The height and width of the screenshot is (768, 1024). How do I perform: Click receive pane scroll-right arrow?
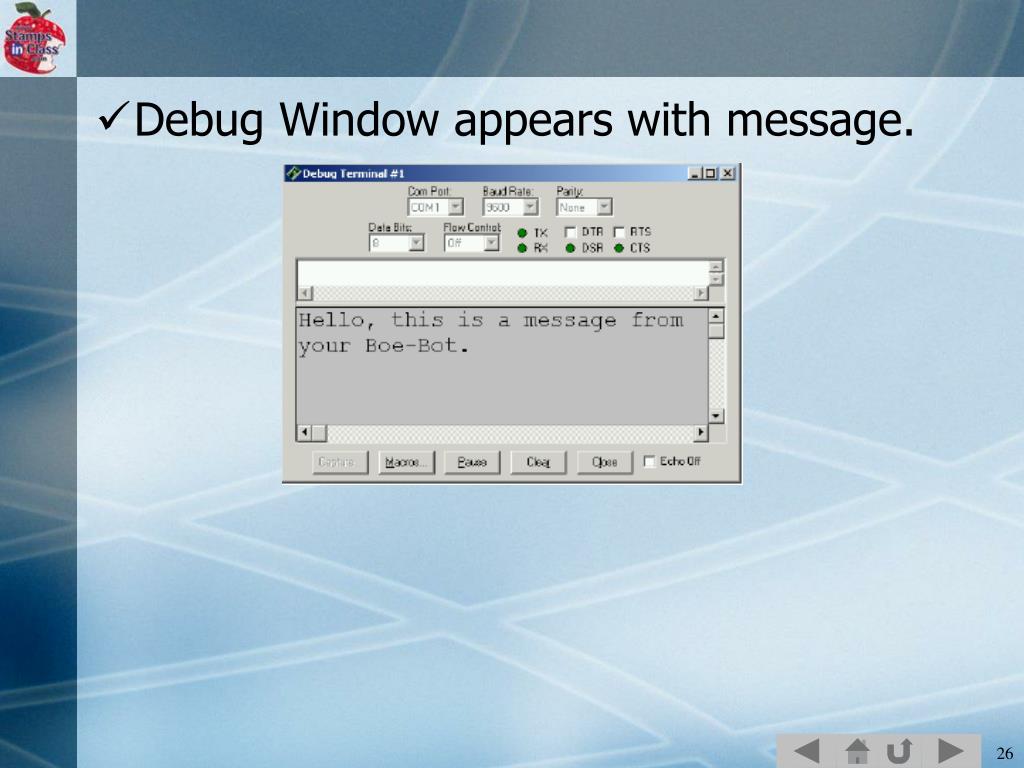point(701,432)
